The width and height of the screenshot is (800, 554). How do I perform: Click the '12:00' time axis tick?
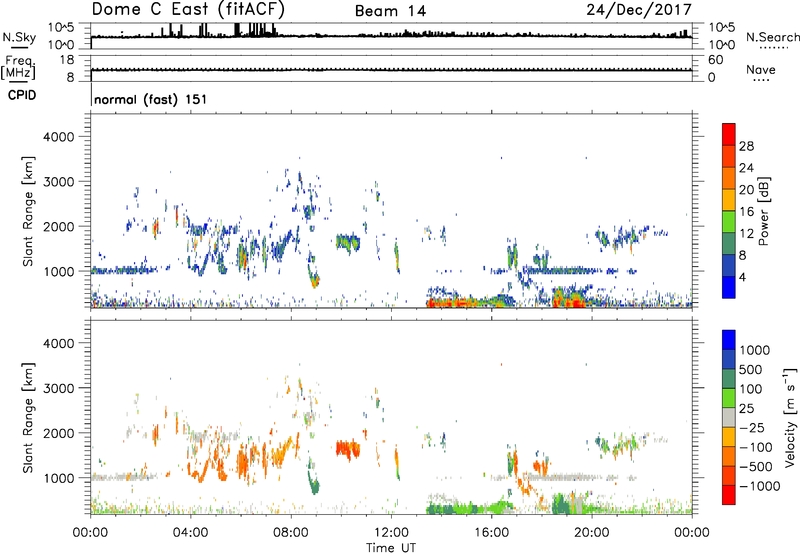tap(391, 533)
